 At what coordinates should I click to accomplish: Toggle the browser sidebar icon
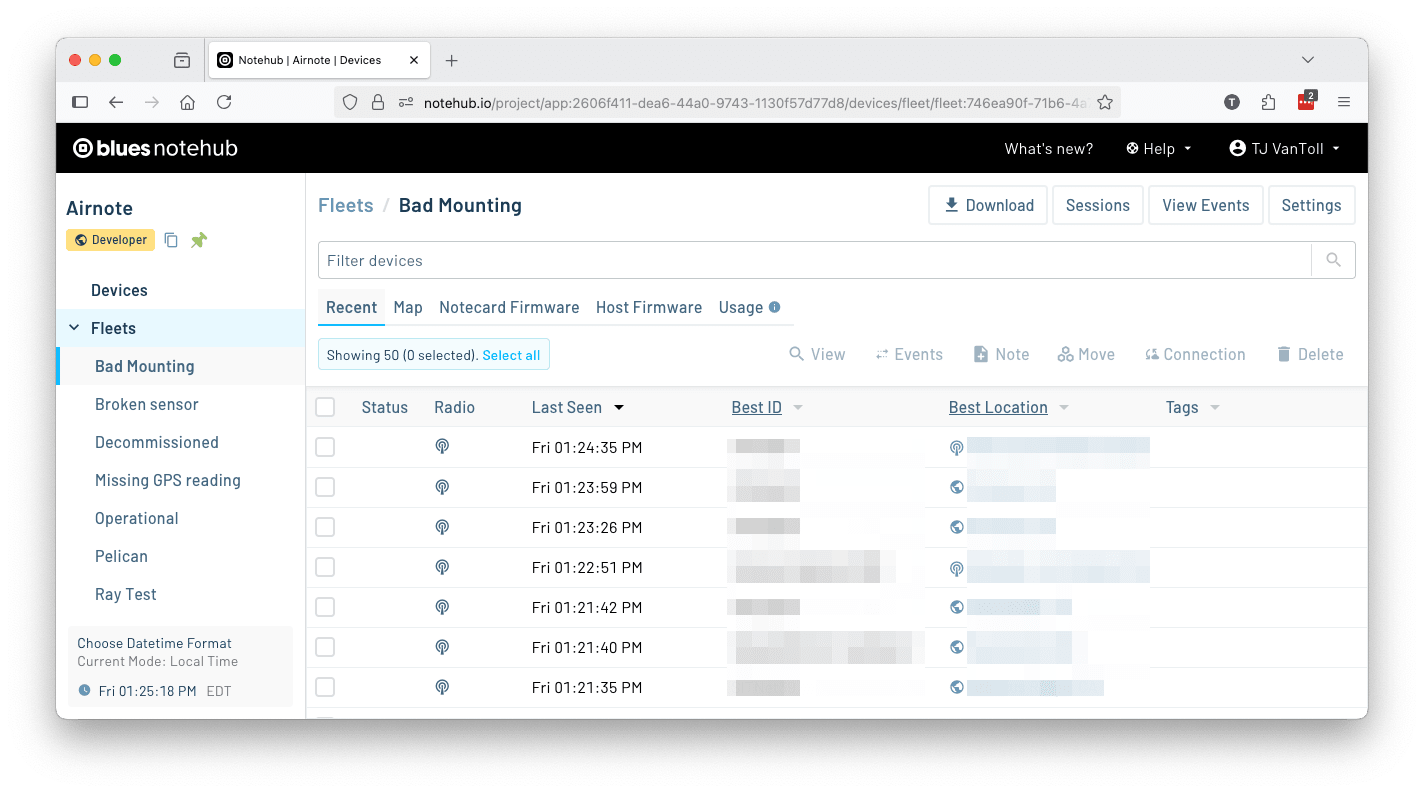80,102
